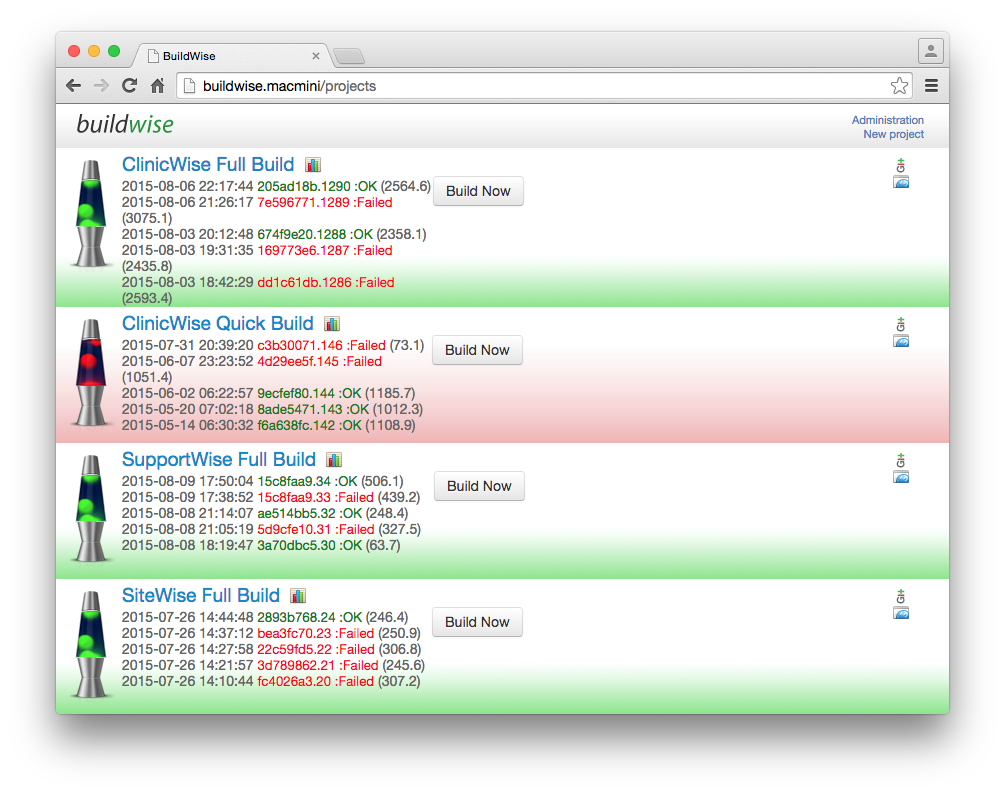Open the git diff icon for ClinicWise Quick Build
This screenshot has height=794, width=1005.
[x=900, y=324]
